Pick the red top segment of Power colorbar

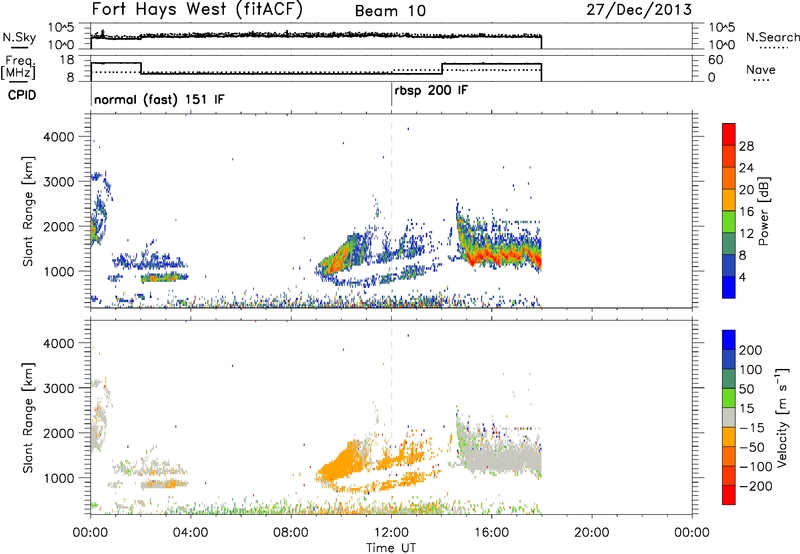[x=729, y=135]
